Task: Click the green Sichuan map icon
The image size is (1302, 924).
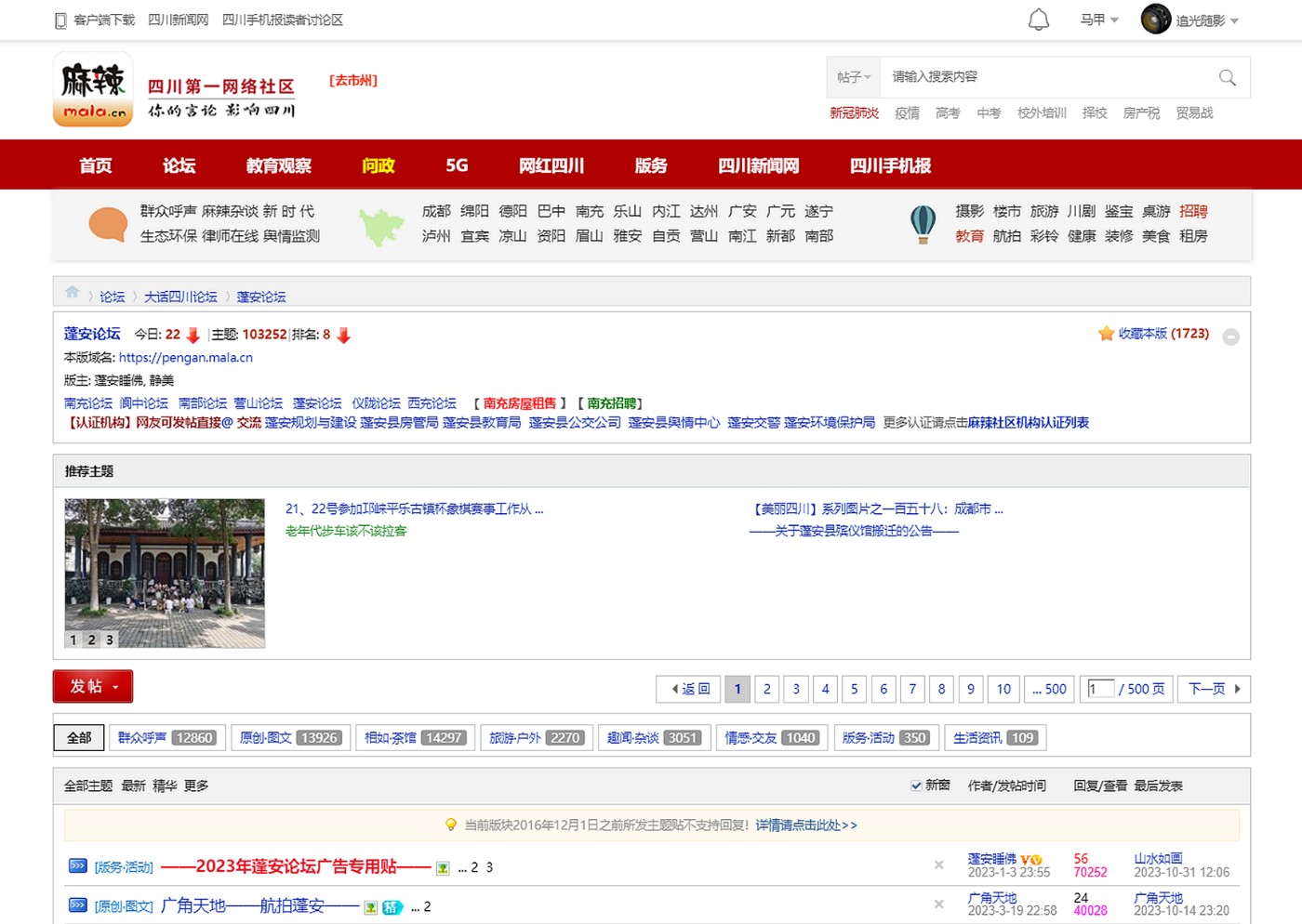Action: click(x=381, y=226)
